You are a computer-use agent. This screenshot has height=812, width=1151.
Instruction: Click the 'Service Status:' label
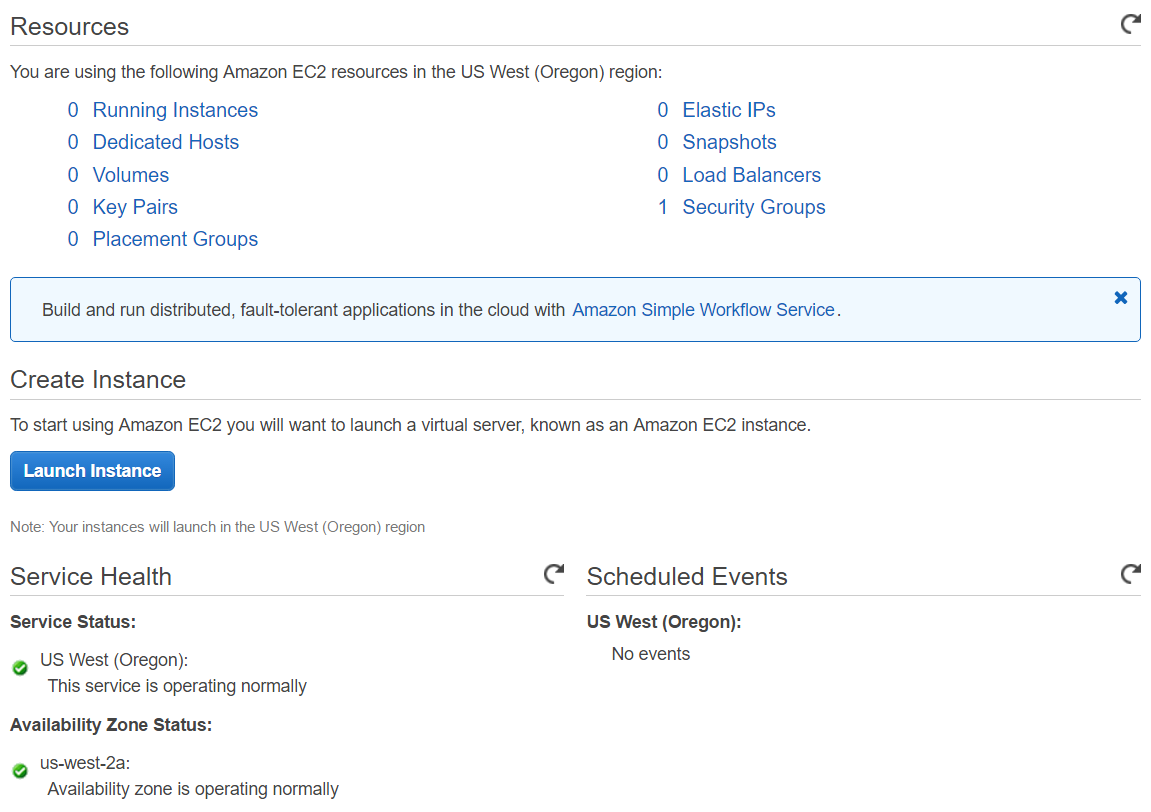[73, 622]
